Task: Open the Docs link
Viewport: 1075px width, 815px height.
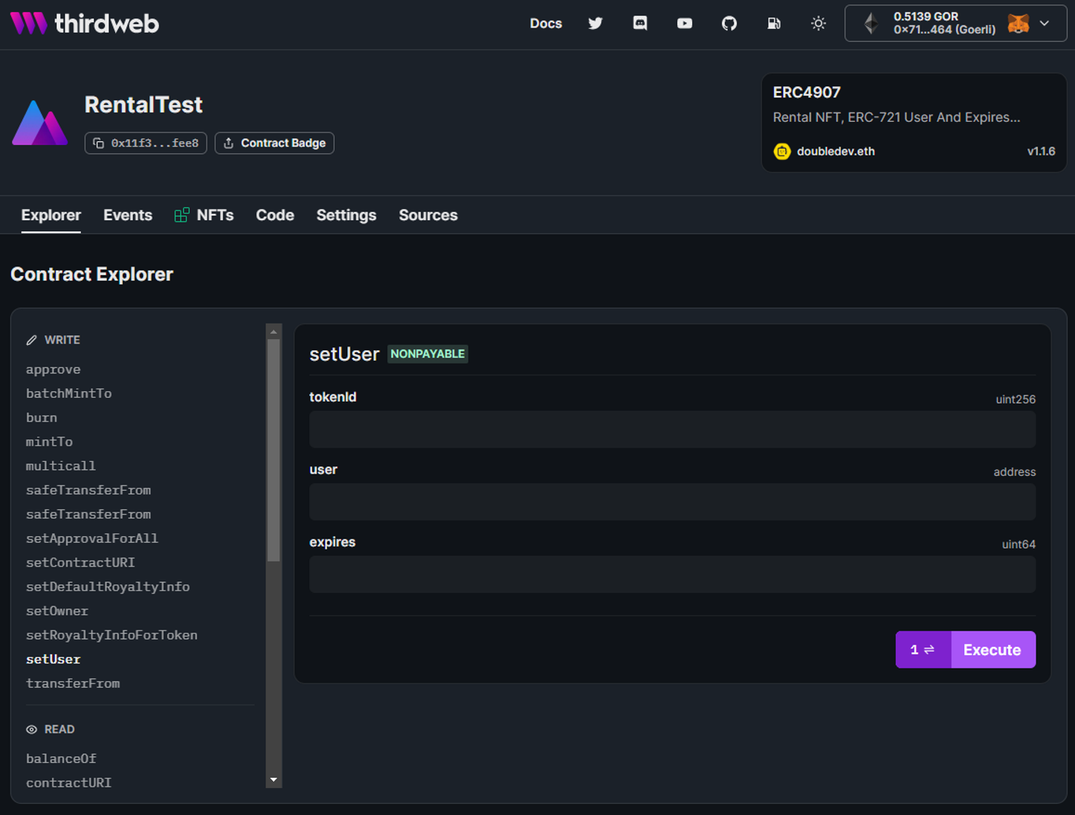Action: [545, 23]
